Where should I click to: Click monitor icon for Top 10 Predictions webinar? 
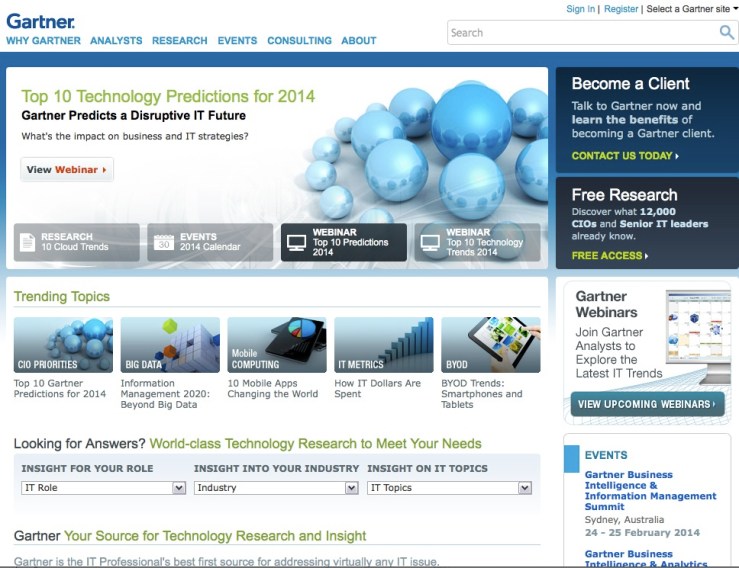pyautogui.click(x=296, y=242)
